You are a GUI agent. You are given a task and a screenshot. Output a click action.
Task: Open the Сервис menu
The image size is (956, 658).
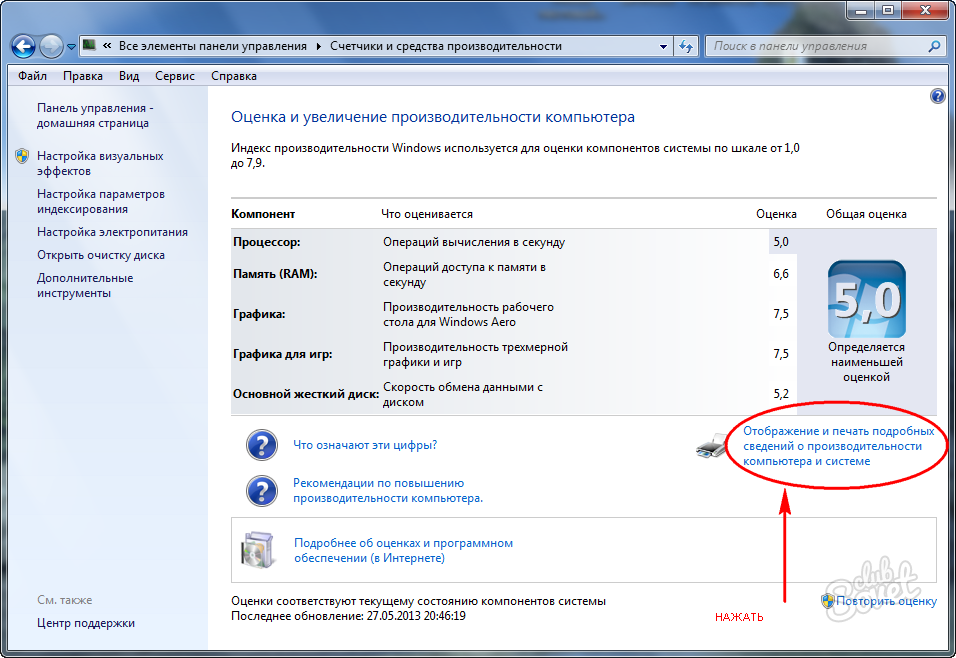(x=175, y=76)
